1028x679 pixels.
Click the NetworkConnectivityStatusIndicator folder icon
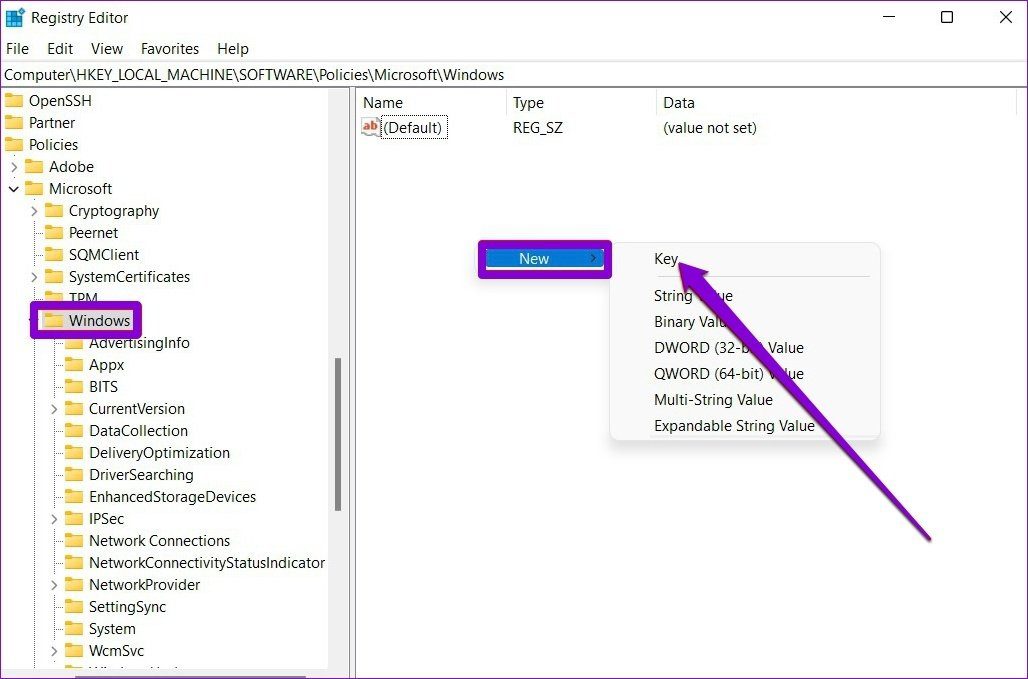[x=74, y=562]
